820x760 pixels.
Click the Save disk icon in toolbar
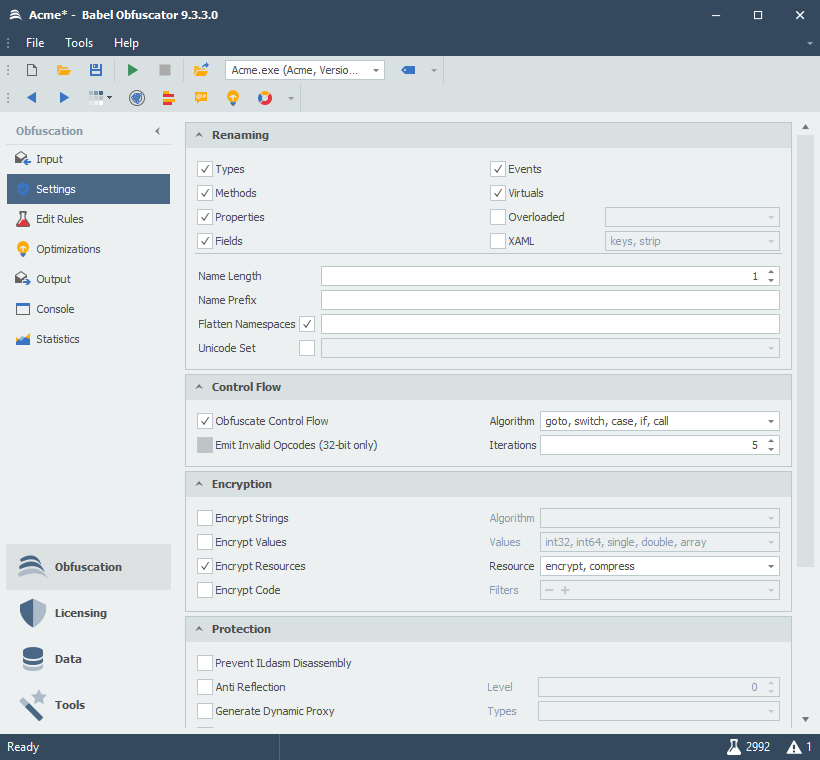coord(96,70)
